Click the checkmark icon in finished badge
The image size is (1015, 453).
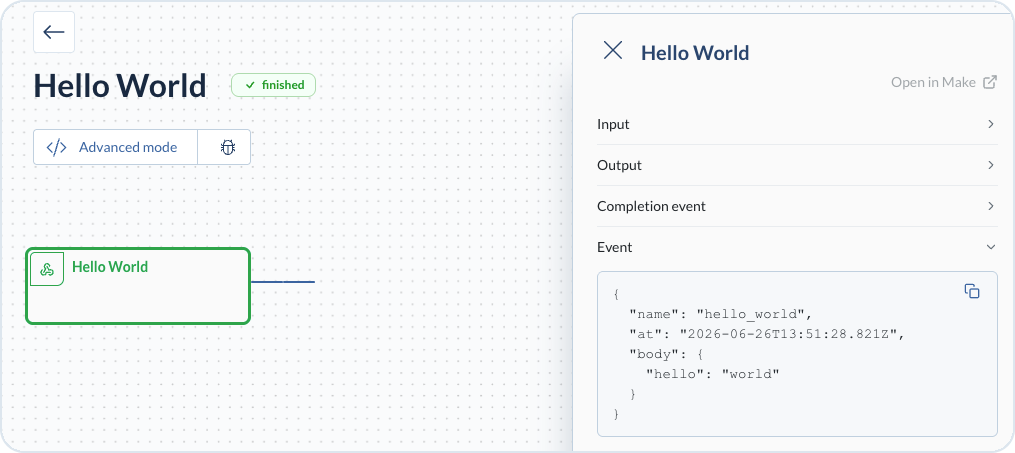[251, 85]
